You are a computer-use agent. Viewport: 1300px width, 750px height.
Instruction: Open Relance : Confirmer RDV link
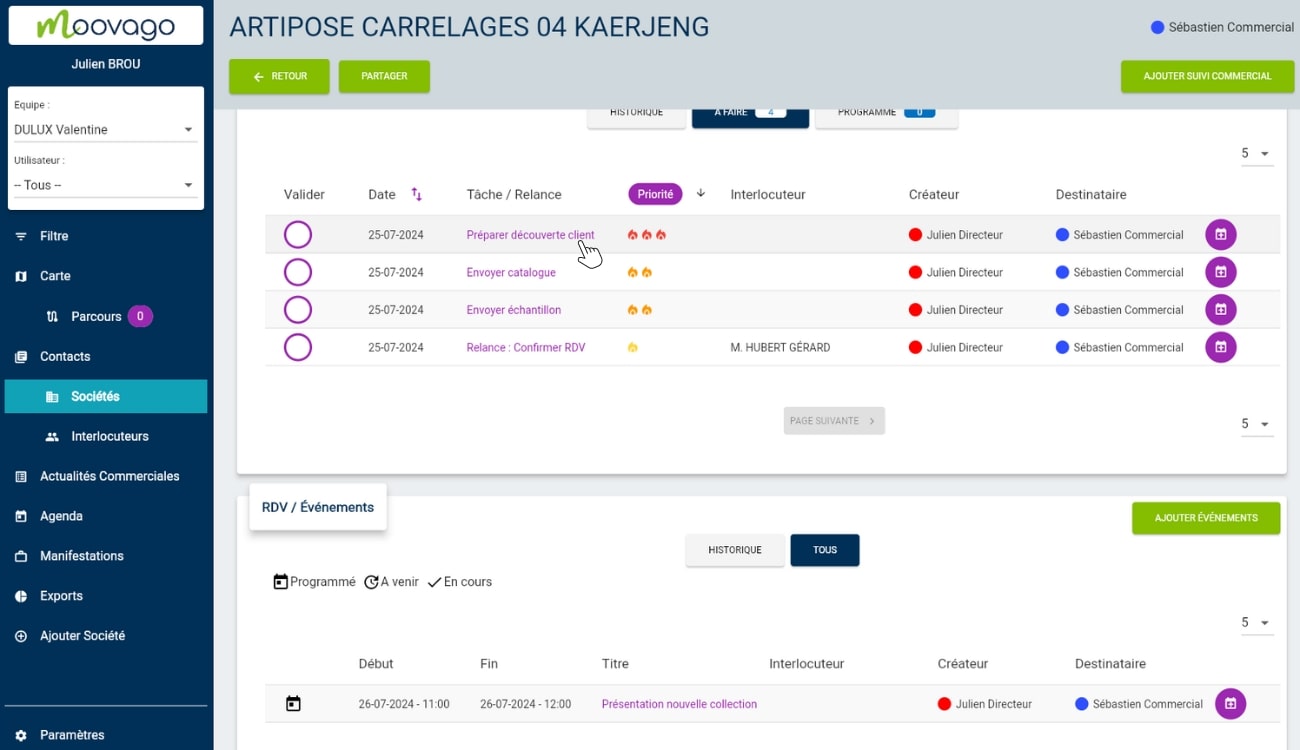[526, 348]
